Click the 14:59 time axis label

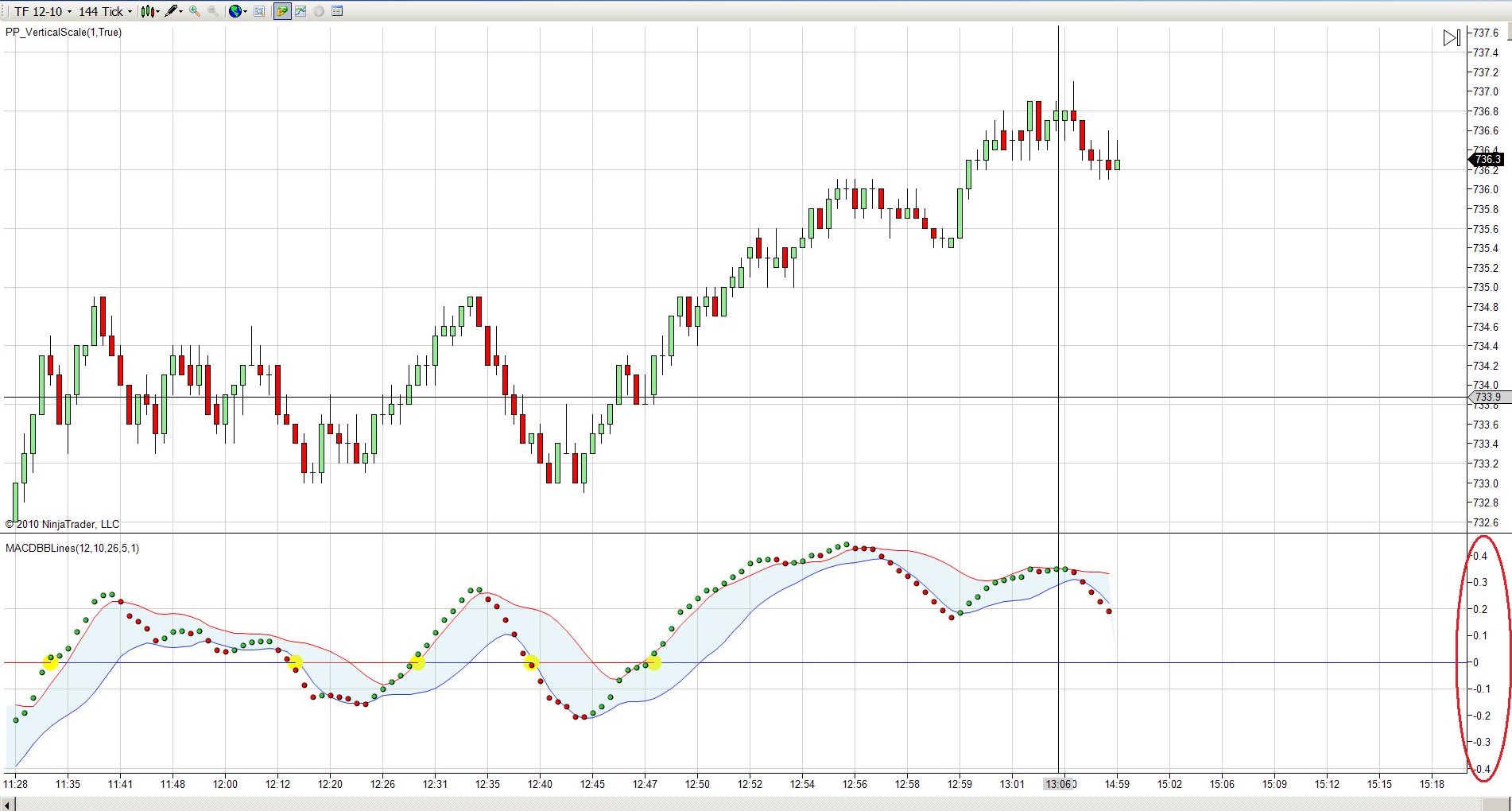pyautogui.click(x=1117, y=784)
